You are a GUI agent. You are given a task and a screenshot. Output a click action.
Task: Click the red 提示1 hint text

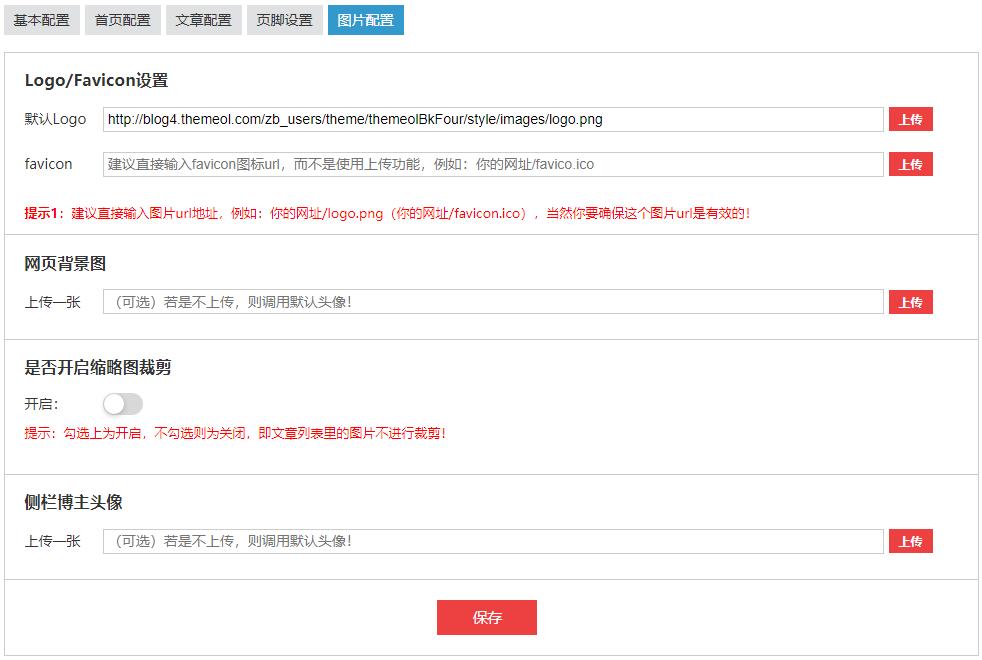tap(387, 213)
